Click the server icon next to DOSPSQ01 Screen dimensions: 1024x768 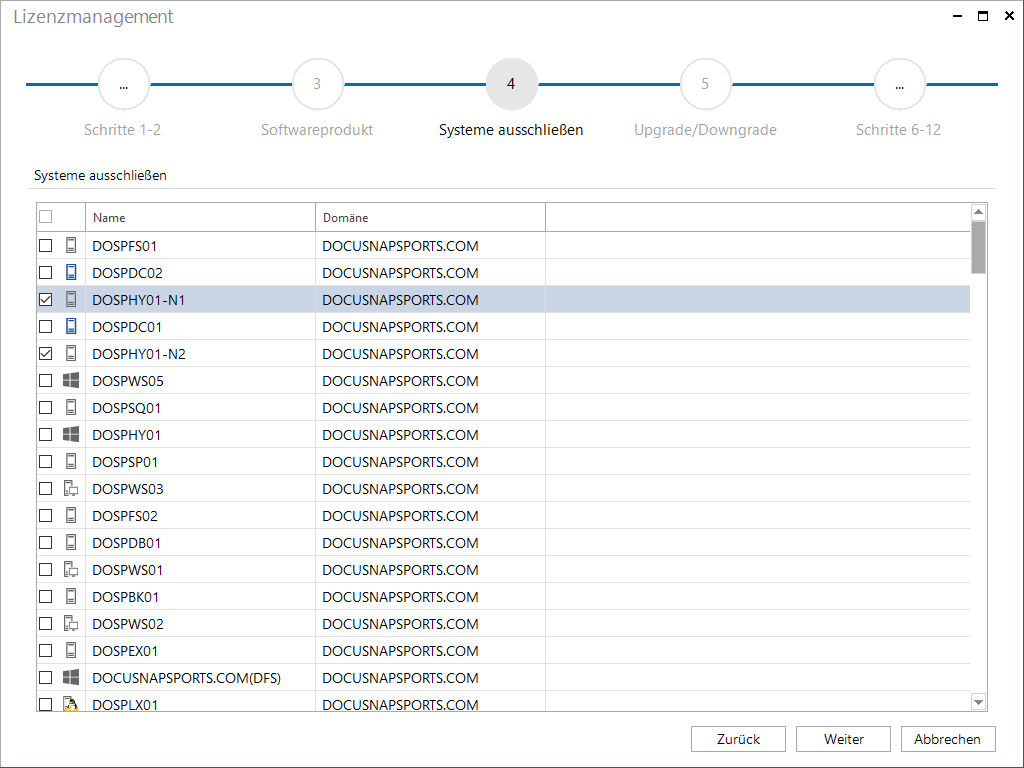(x=71, y=408)
